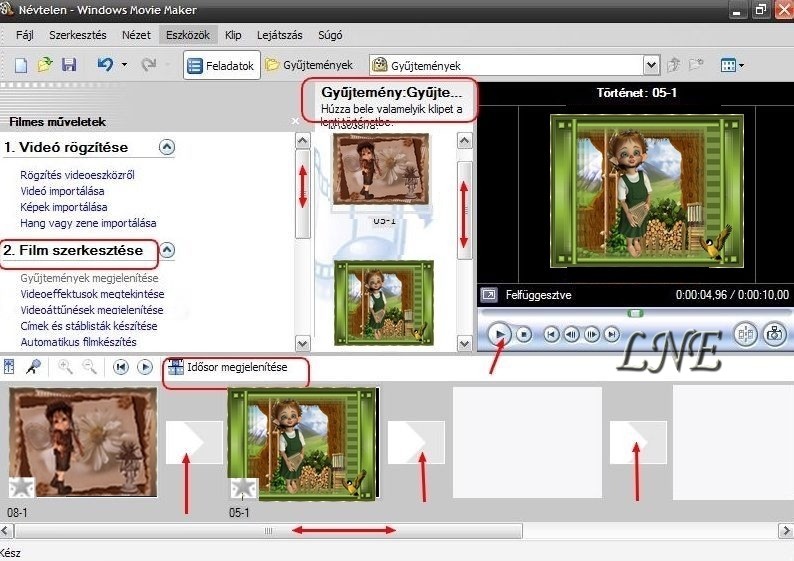Open the Eszközök menu
794x561 pixels.
[188, 35]
